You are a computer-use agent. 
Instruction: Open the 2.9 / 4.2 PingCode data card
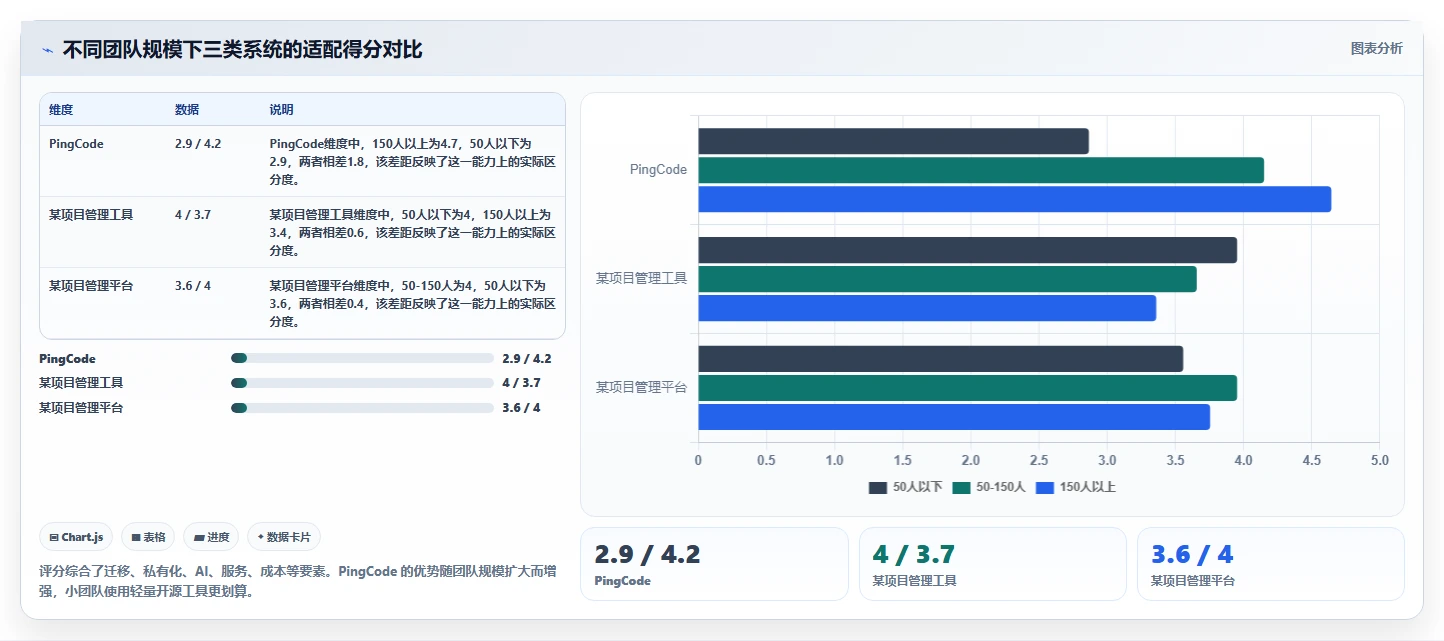tap(714, 564)
